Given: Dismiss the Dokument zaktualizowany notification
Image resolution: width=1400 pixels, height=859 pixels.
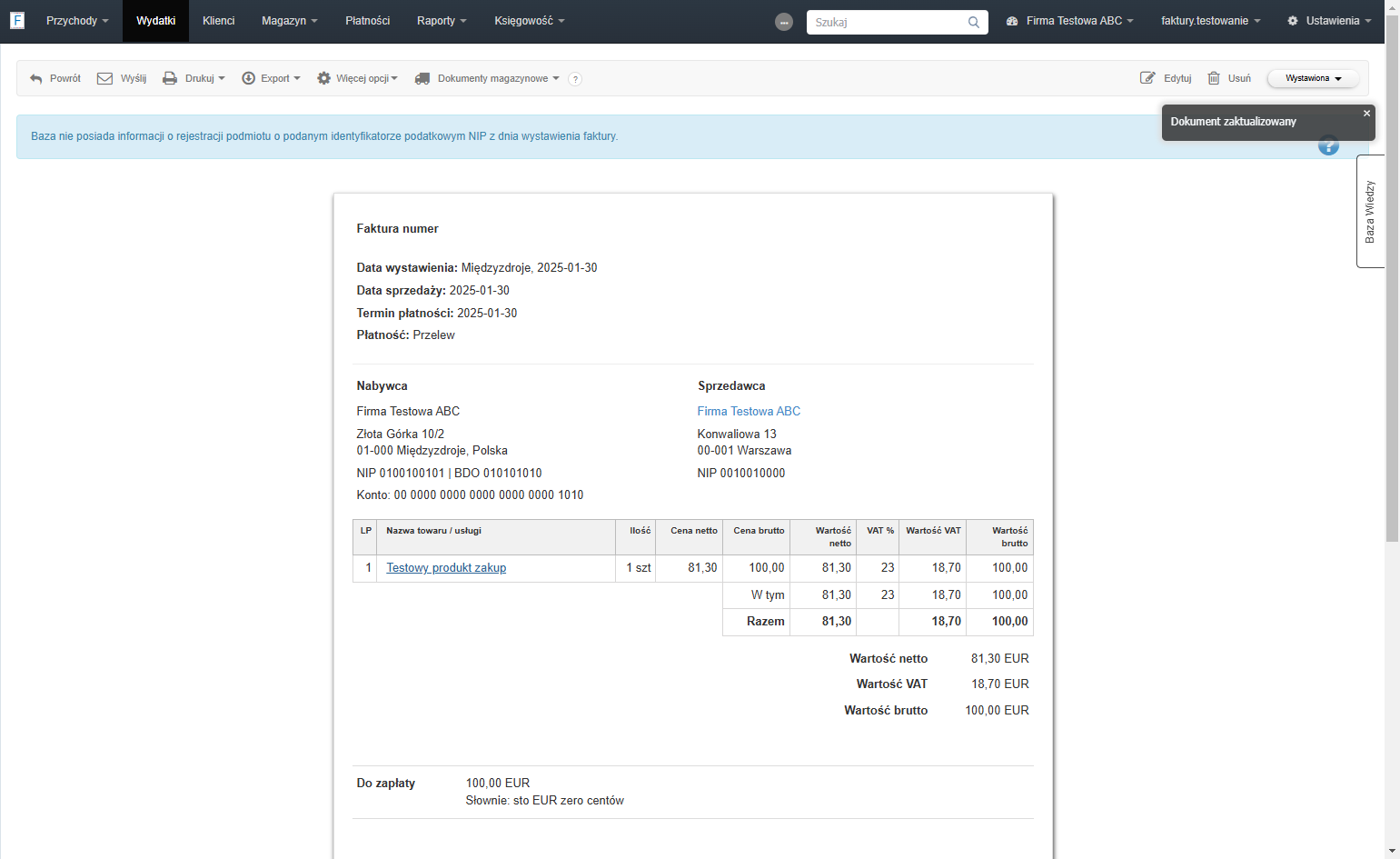Looking at the screenshot, I should coord(1366,114).
